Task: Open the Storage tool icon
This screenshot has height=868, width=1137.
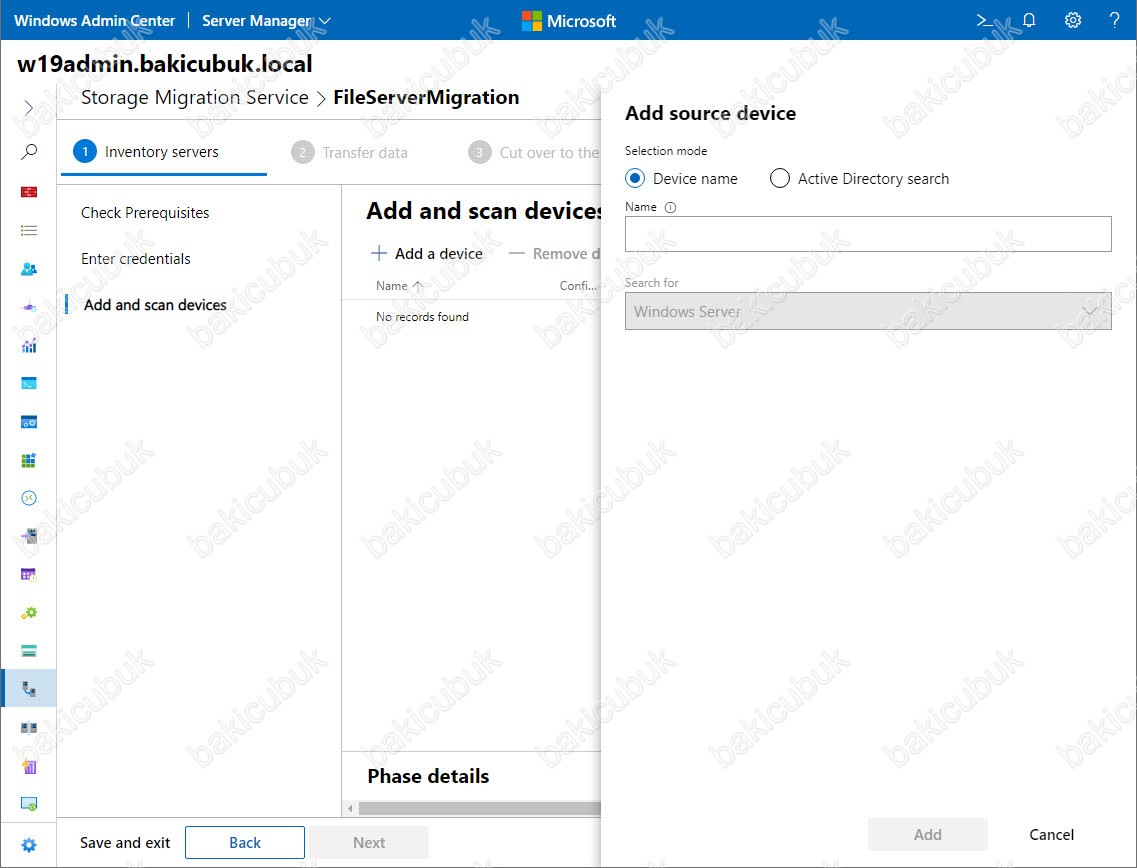Action: (x=29, y=651)
